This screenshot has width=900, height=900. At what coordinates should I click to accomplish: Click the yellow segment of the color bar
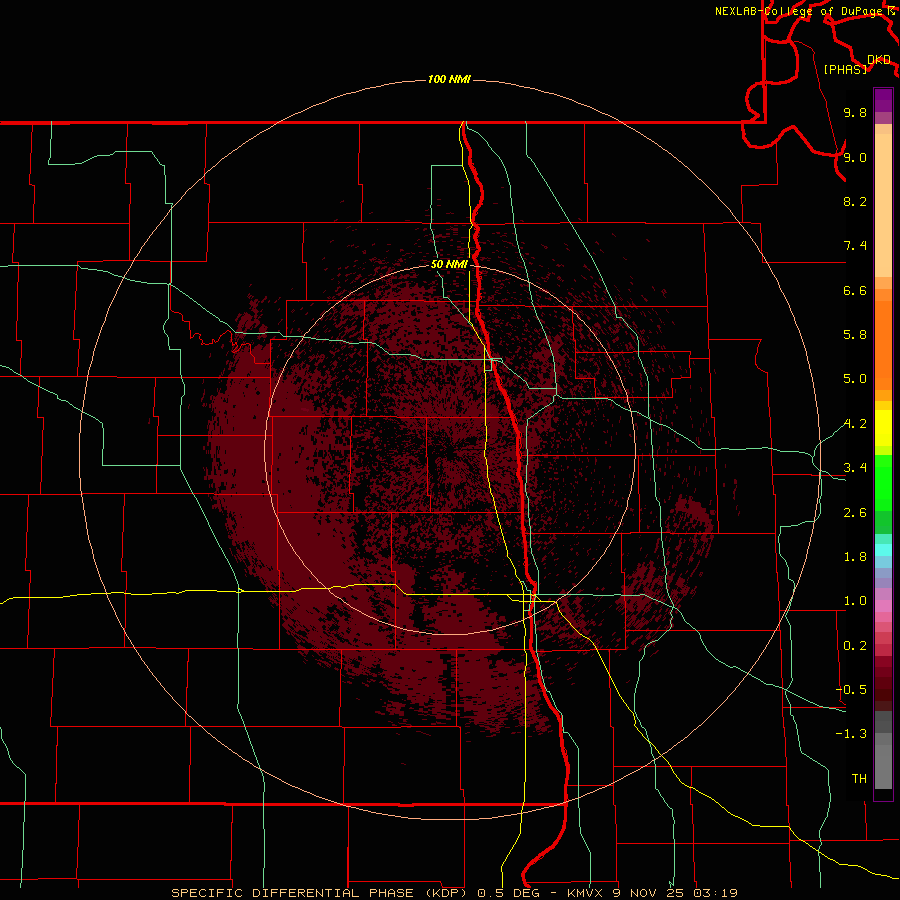coord(883,428)
